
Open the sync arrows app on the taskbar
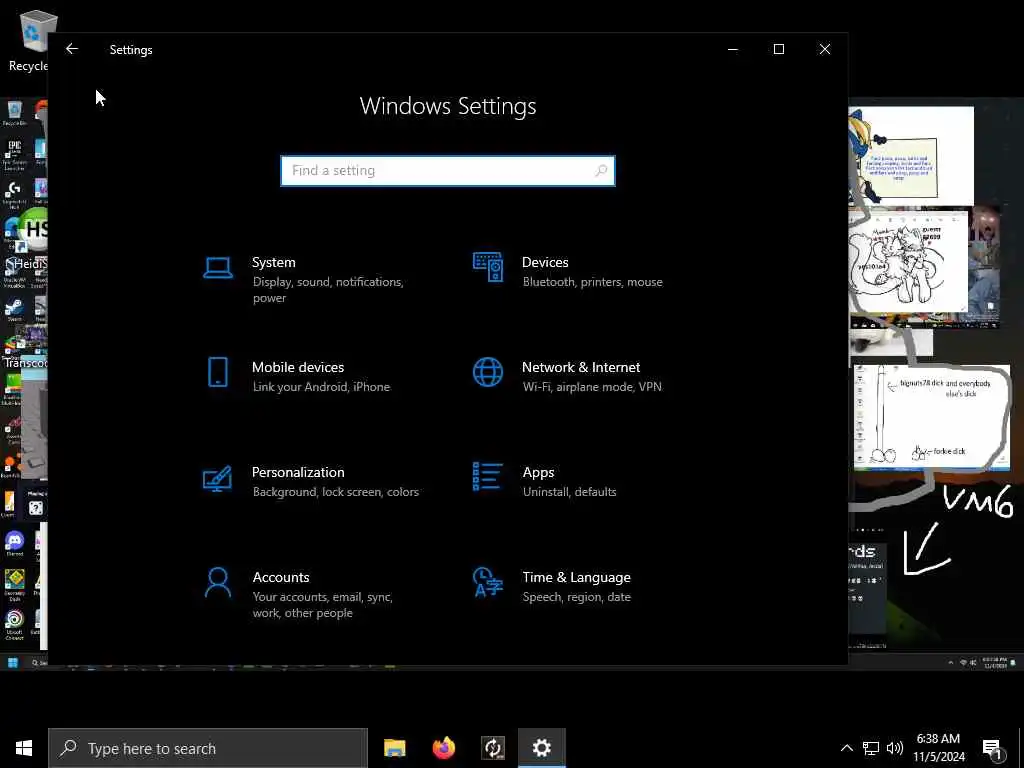(493, 748)
